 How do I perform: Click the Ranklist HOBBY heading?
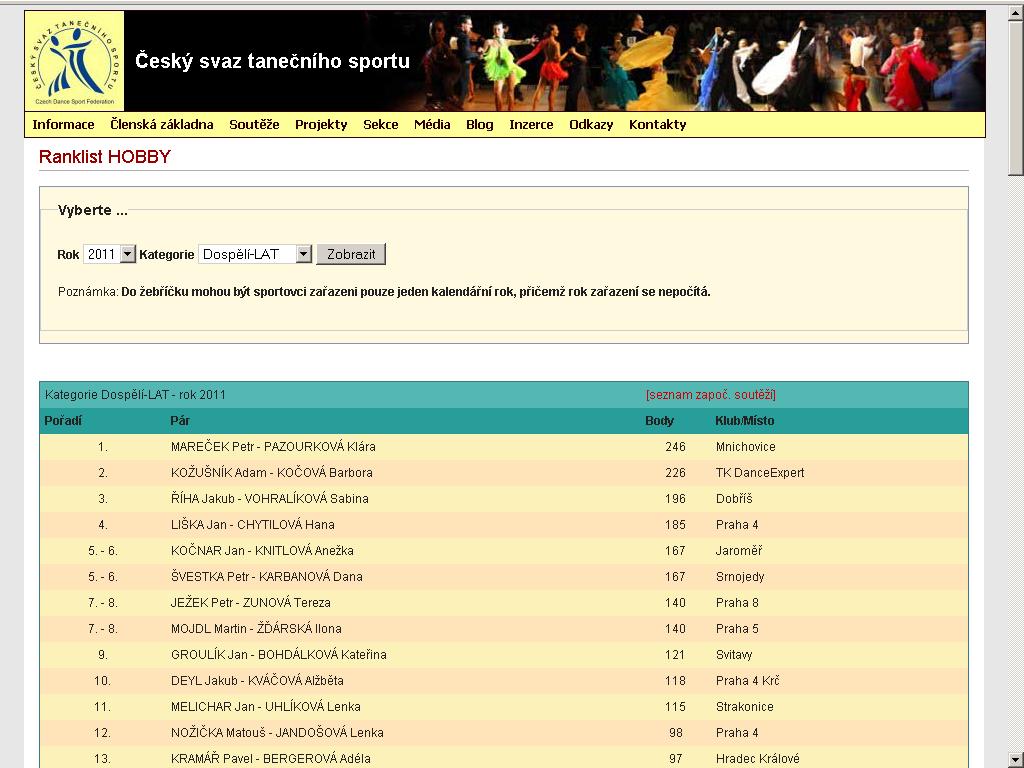click(104, 157)
